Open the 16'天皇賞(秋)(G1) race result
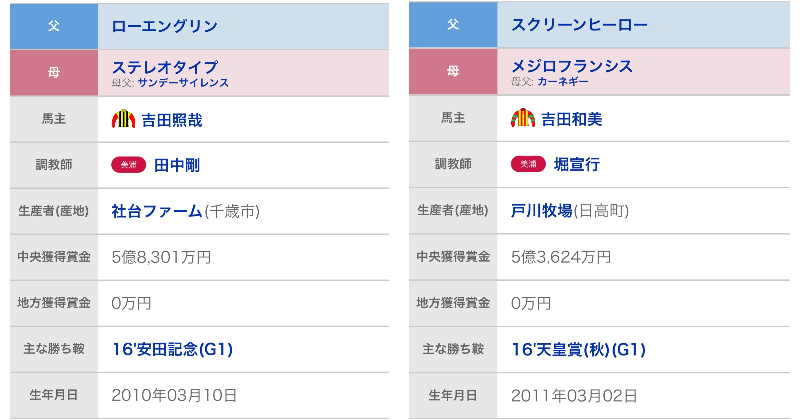Viewport: 800px width, 420px height. click(x=578, y=349)
